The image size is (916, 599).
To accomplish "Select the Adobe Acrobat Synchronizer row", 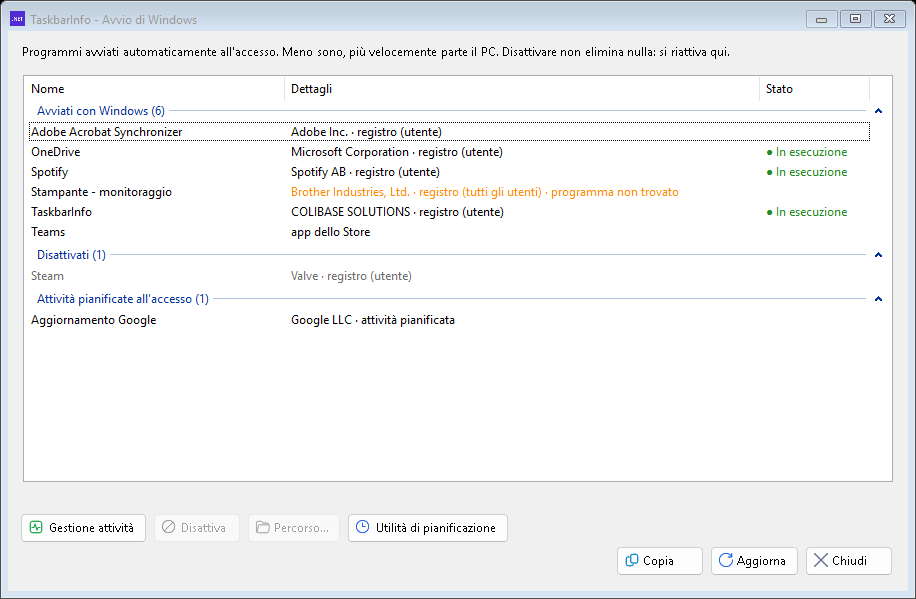I will click(x=449, y=132).
